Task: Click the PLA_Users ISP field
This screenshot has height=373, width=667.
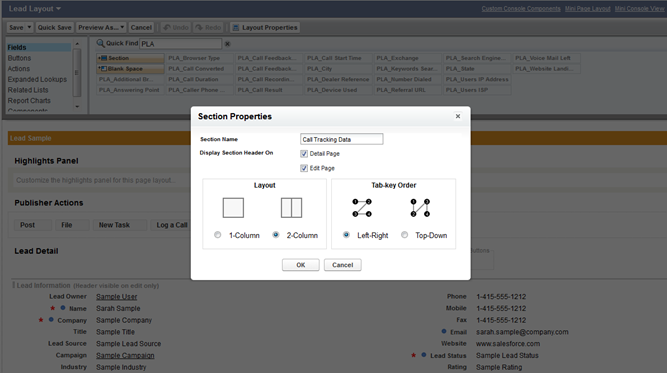Action: pyautogui.click(x=477, y=90)
